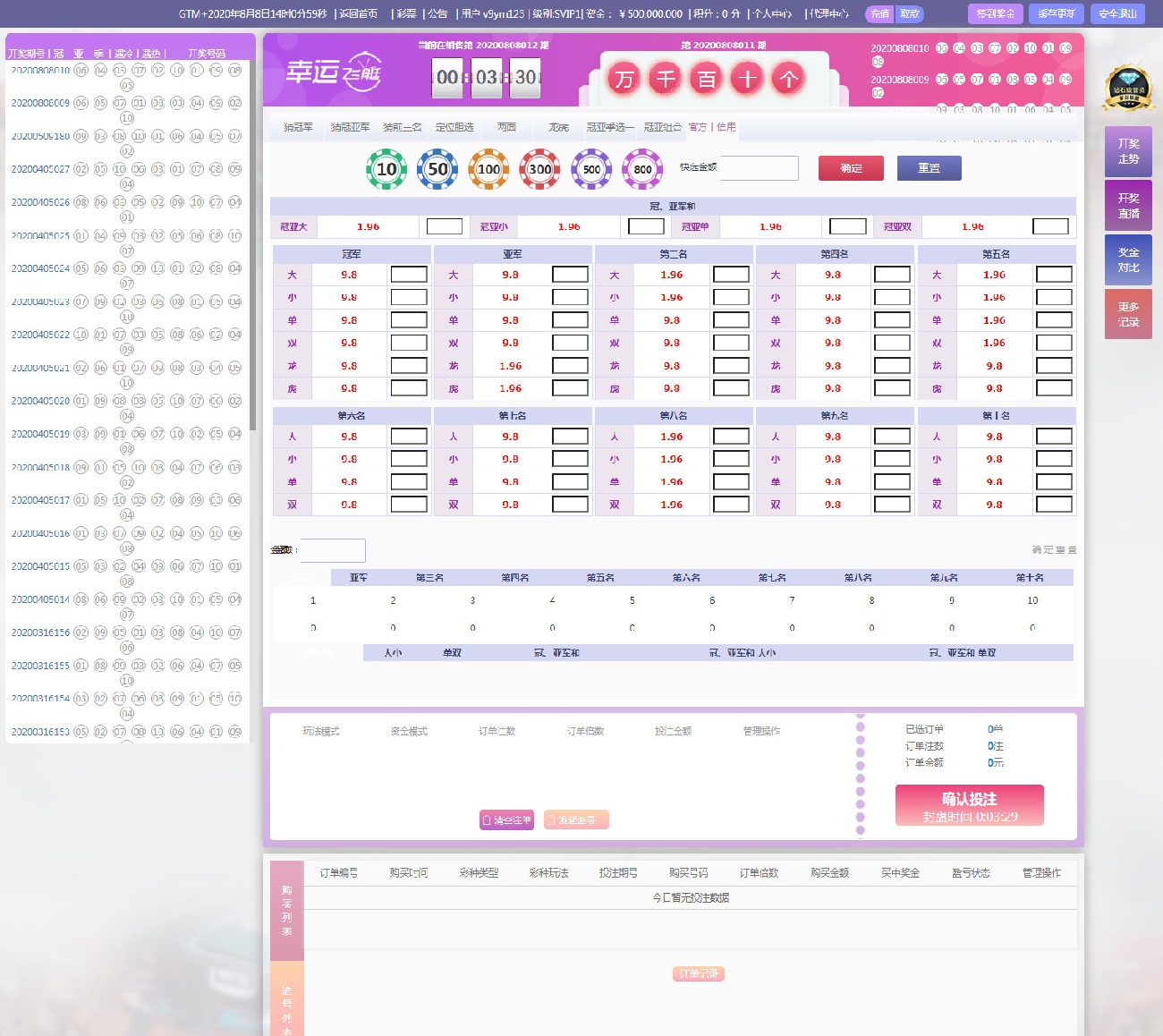This screenshot has width=1163, height=1036.
Task: Click the 清空注单 clear button
Action: (x=506, y=819)
